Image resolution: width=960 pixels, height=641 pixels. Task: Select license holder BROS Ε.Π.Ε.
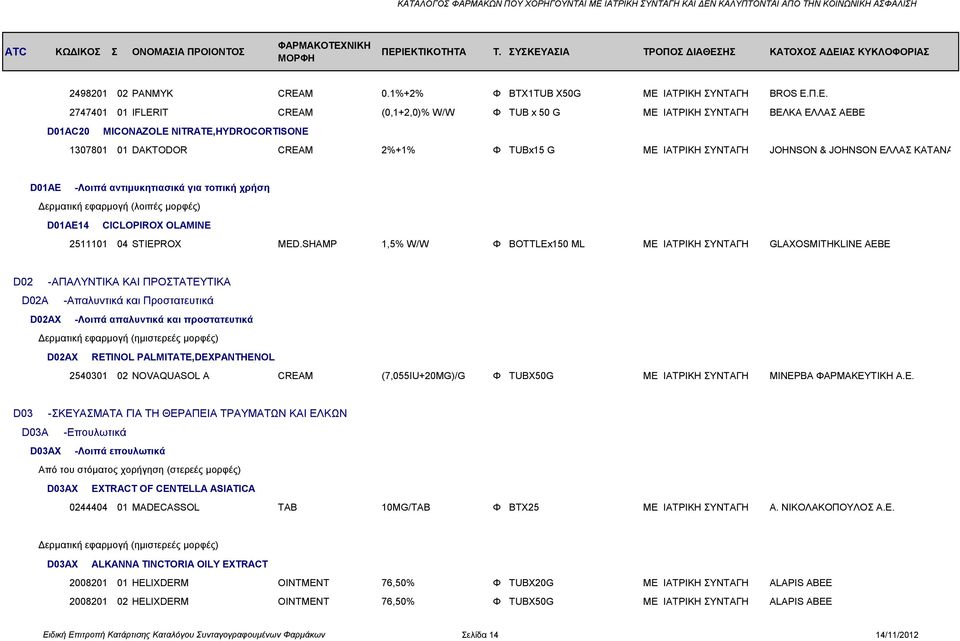[798, 94]
